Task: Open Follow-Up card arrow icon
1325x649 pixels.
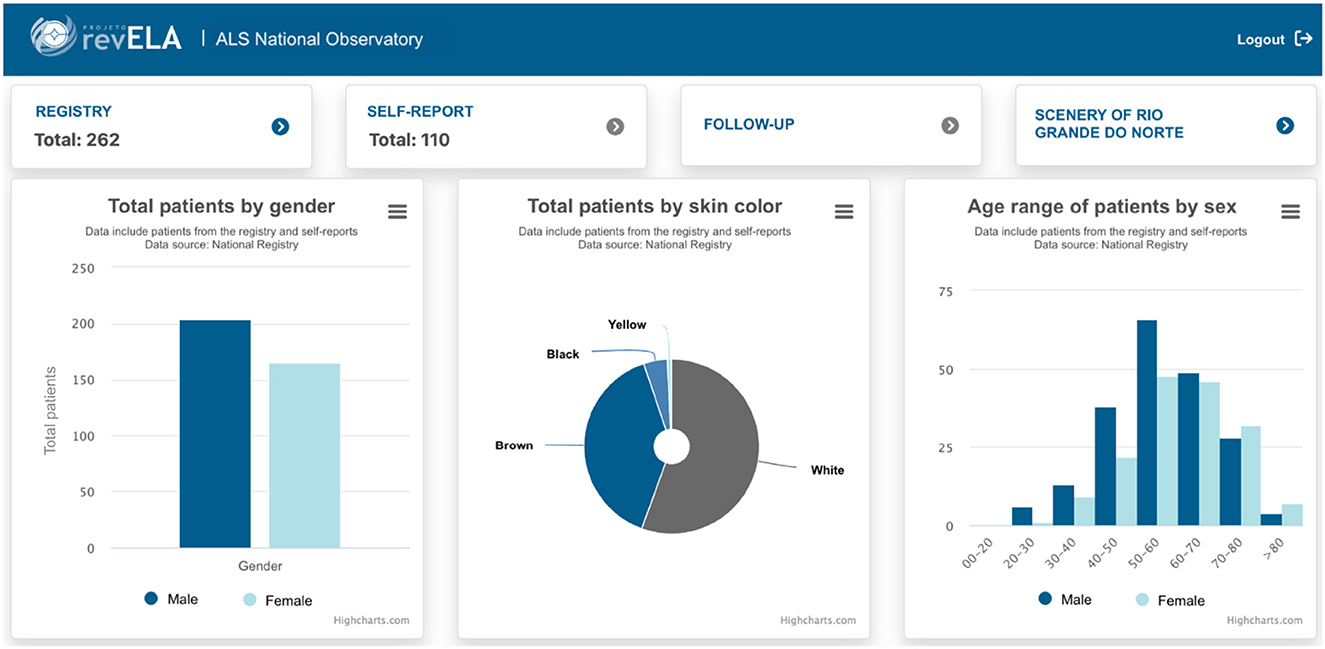Action: 950,125
